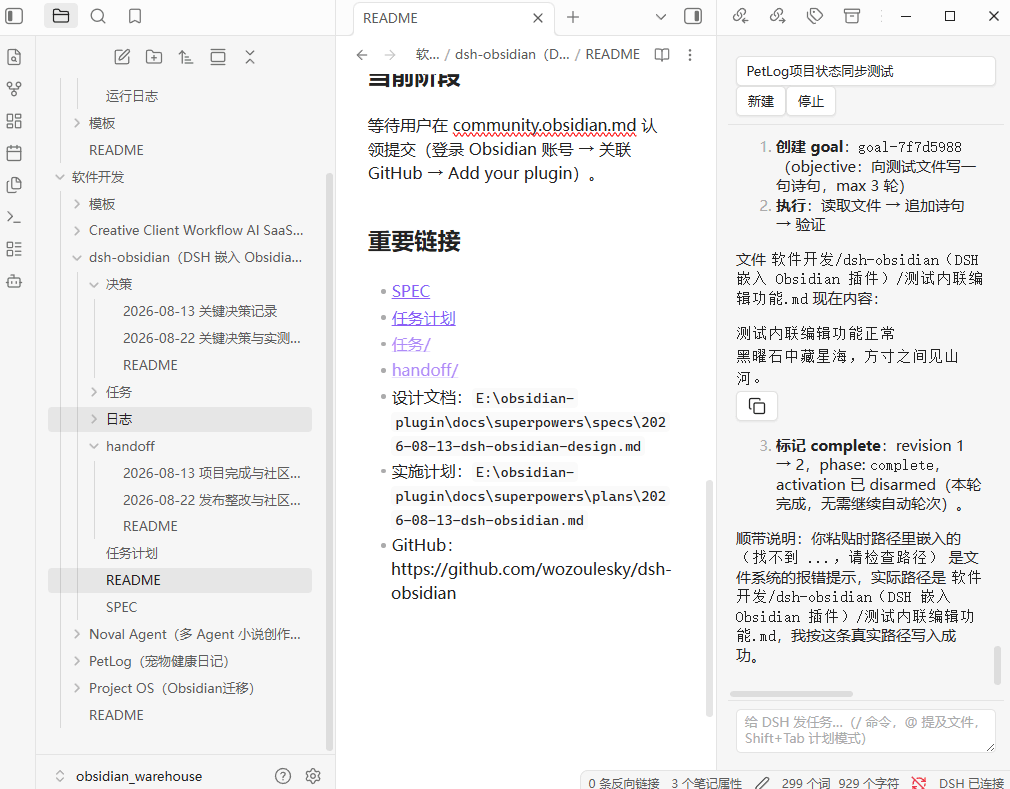The height and width of the screenshot is (789, 1010).
Task: Expand the 日志 folder
Action: click(94, 419)
